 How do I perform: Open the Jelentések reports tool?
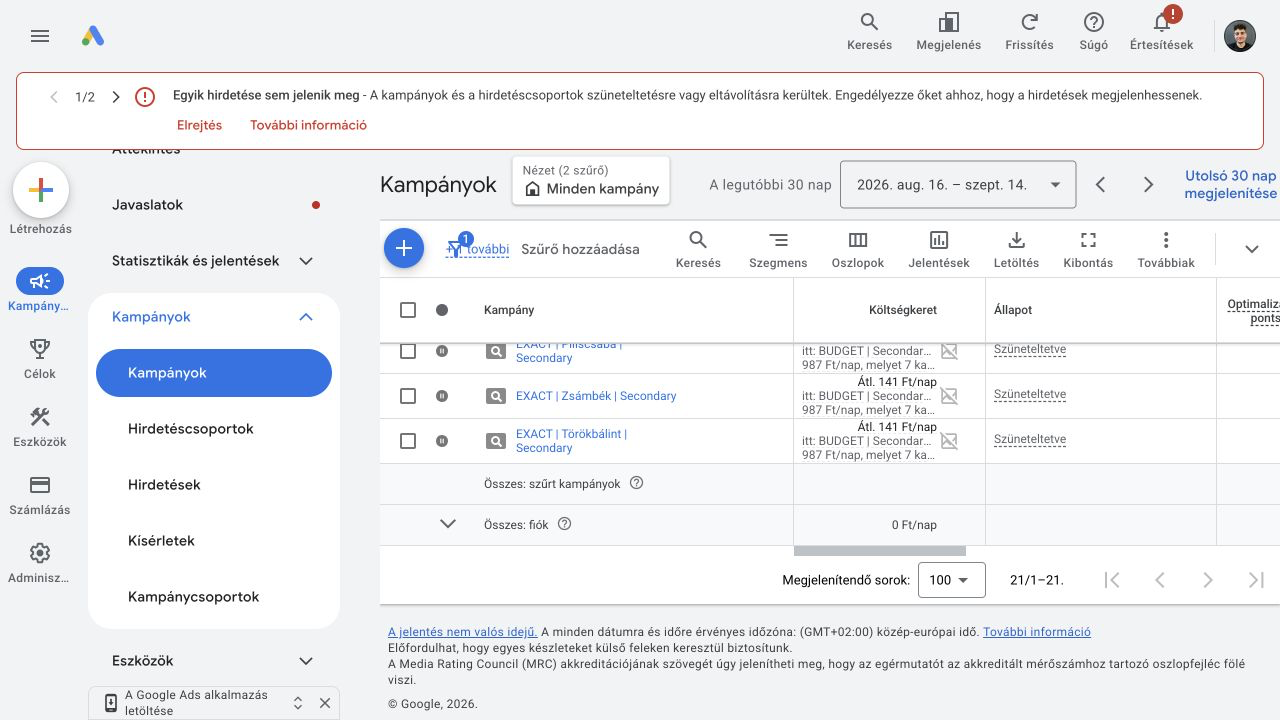[939, 249]
